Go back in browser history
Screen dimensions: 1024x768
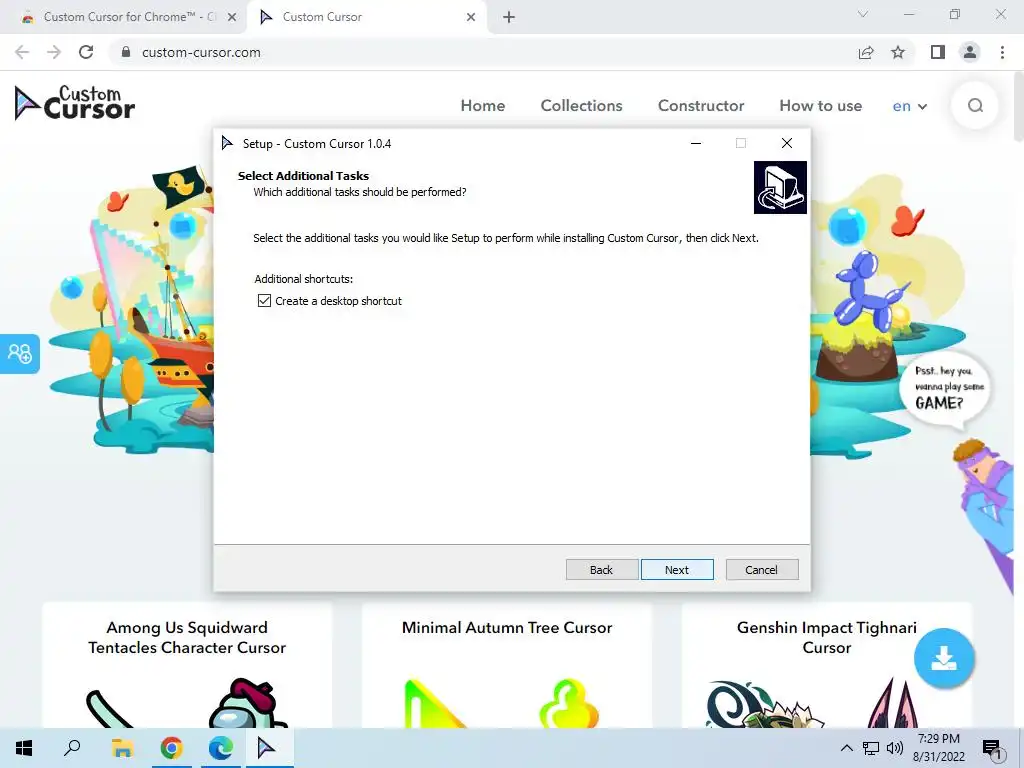tap(22, 52)
